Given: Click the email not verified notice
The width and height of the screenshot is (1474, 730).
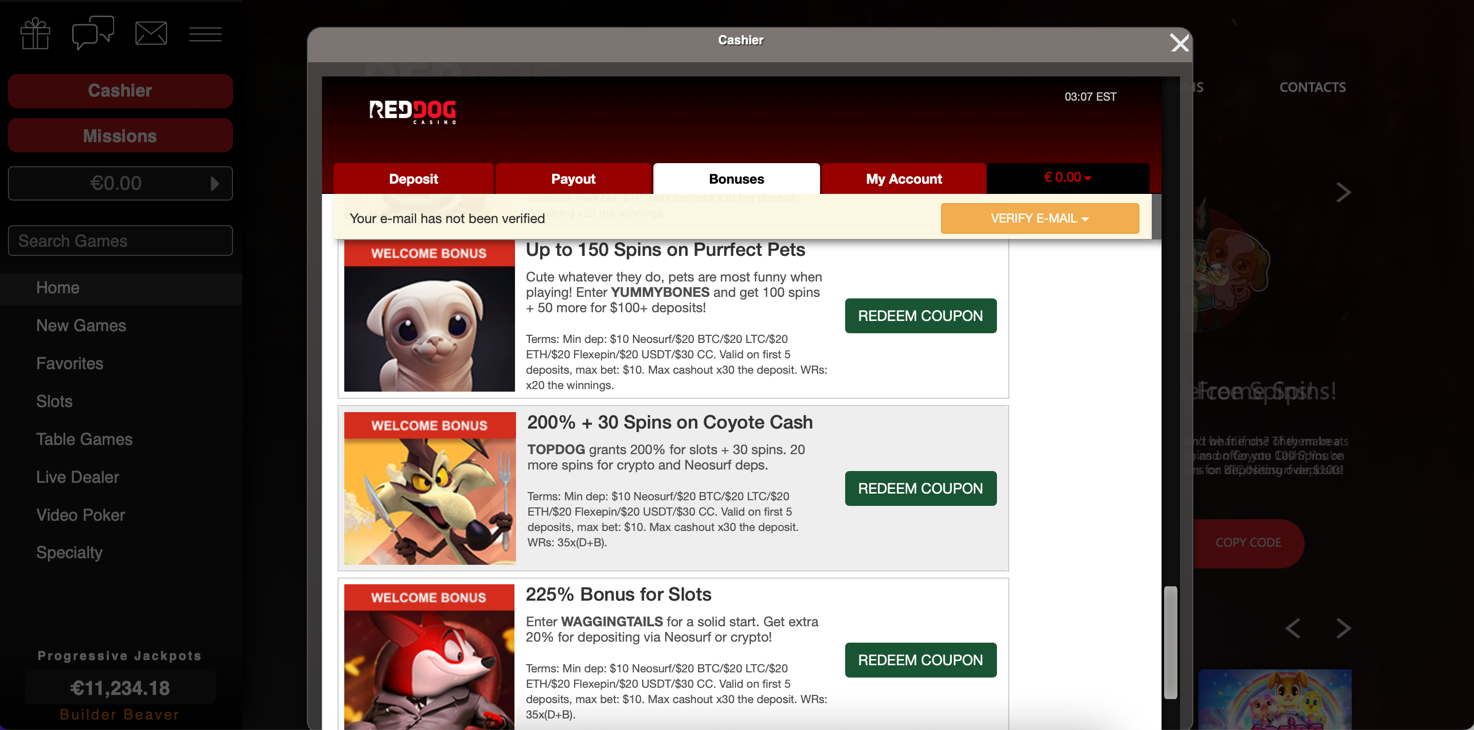Looking at the screenshot, I should pos(447,219).
